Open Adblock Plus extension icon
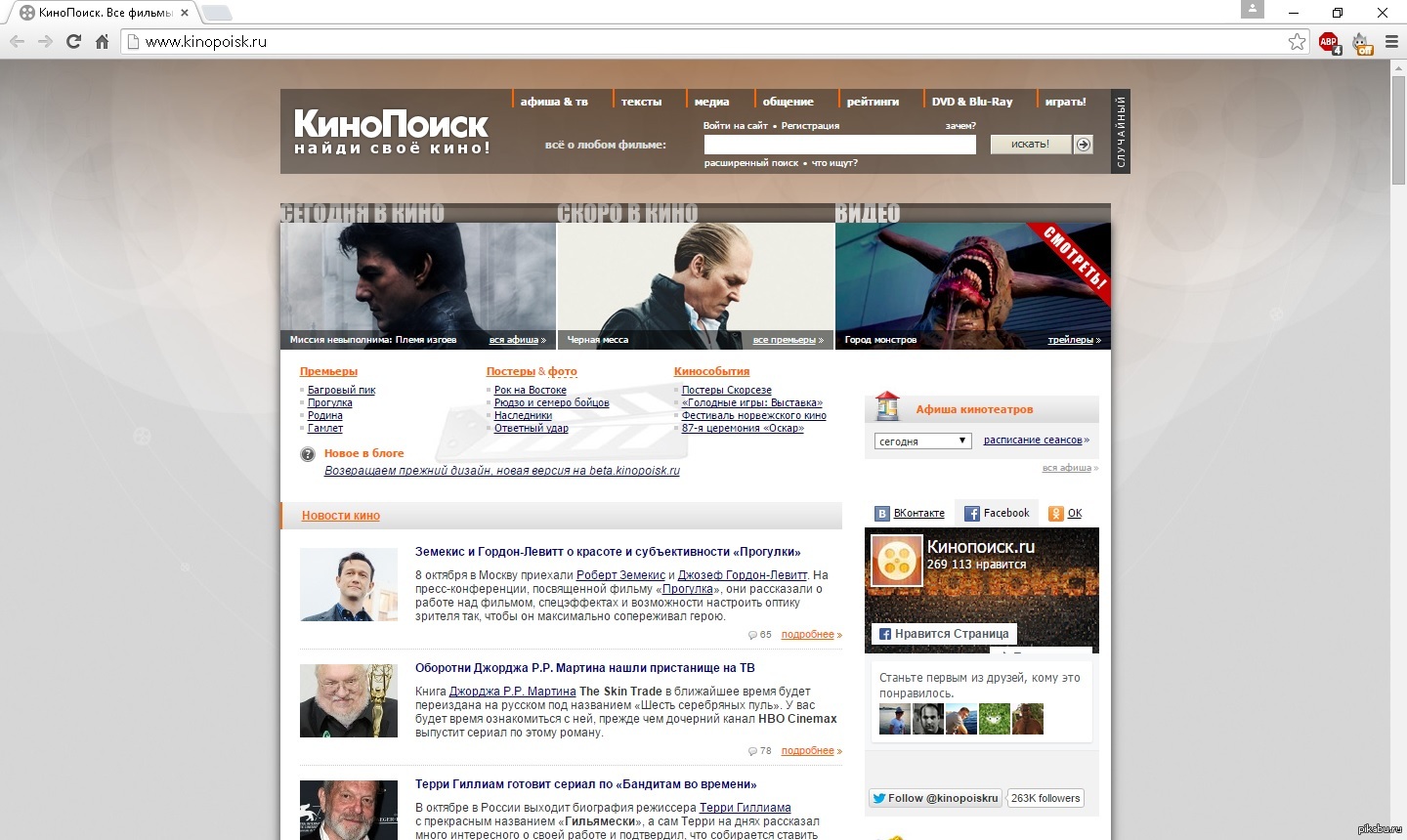Image resolution: width=1407 pixels, height=840 pixels. pos(1329,42)
